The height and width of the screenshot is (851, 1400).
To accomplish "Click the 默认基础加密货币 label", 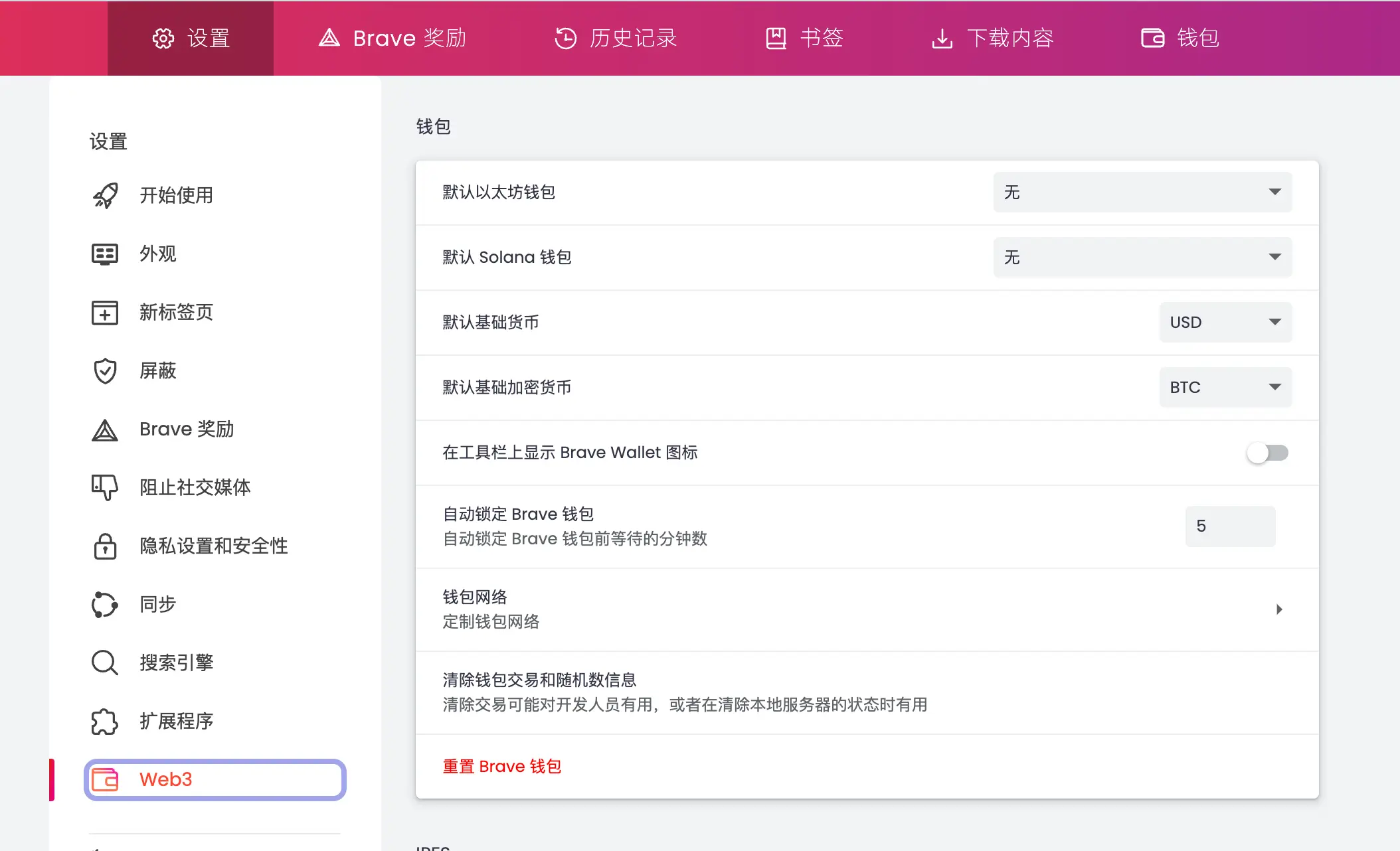I will (x=507, y=388).
